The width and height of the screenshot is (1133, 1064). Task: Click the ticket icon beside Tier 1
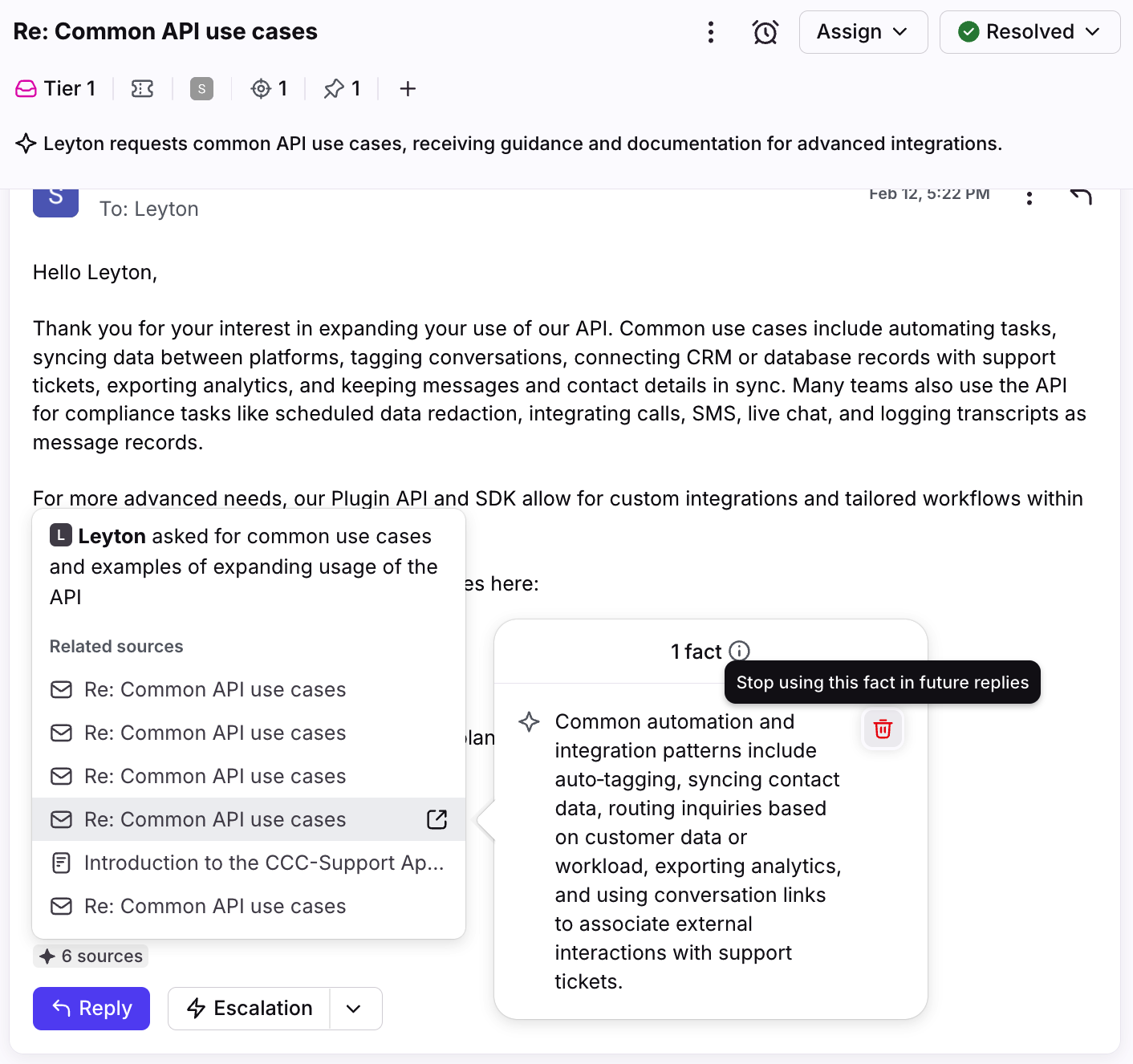click(142, 88)
